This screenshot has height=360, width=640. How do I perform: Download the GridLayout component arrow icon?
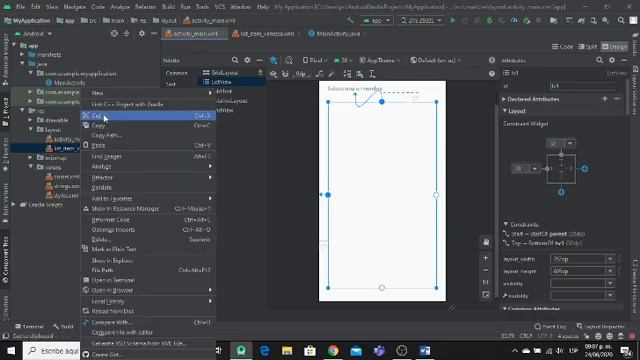click(x=260, y=72)
